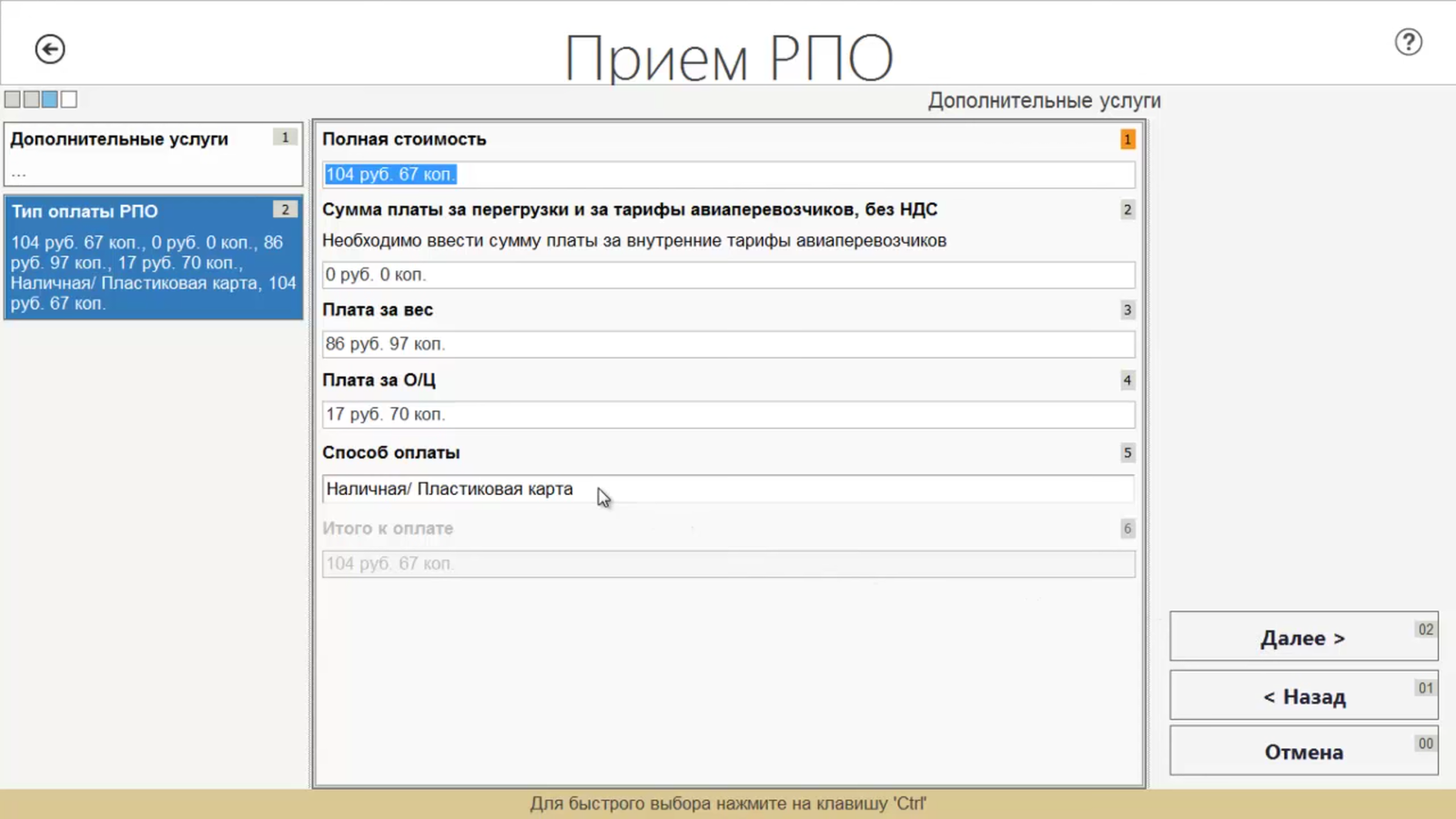This screenshot has height=819, width=1456.
Task: Click the < Назад button
Action: (x=1303, y=696)
